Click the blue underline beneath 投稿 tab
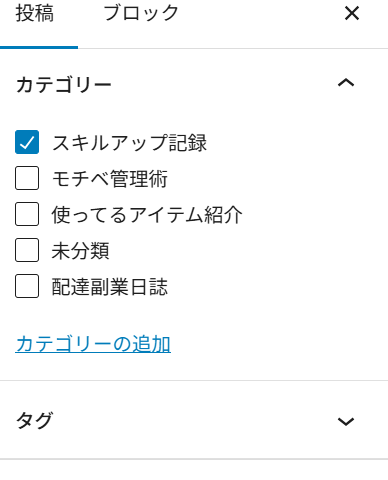The width and height of the screenshot is (388, 480). (39, 47)
